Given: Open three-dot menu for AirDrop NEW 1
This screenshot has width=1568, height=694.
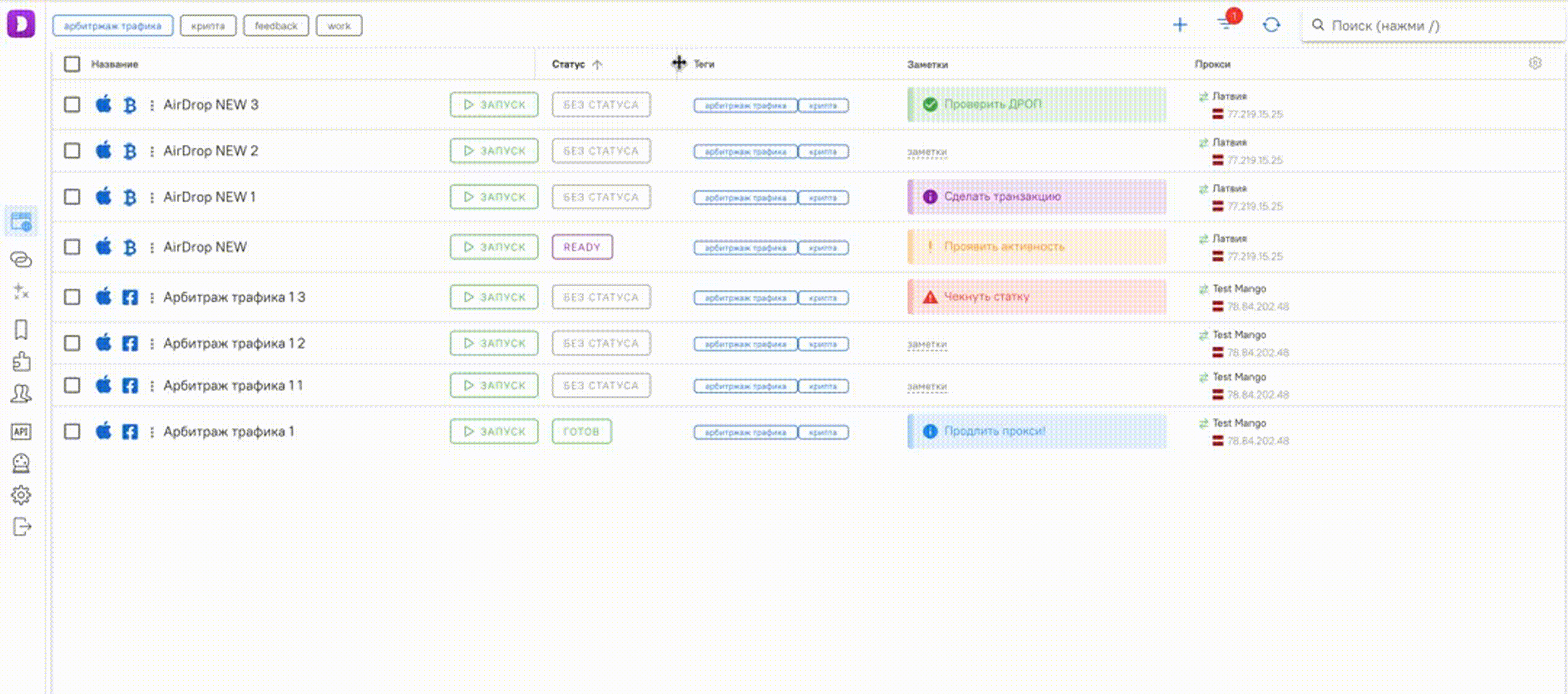Looking at the screenshot, I should click(x=152, y=198).
